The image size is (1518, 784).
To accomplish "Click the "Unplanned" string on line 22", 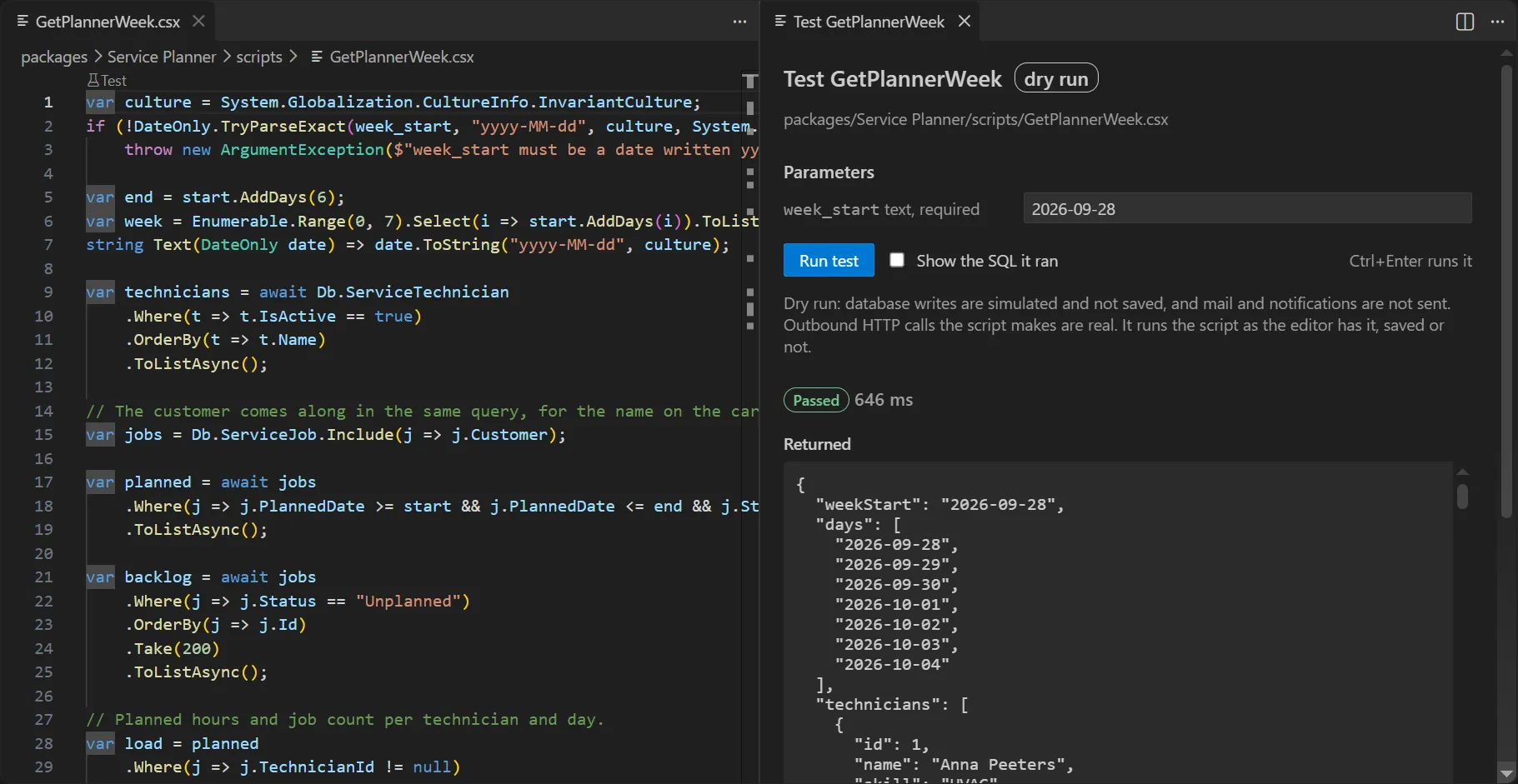I will tap(408, 601).
